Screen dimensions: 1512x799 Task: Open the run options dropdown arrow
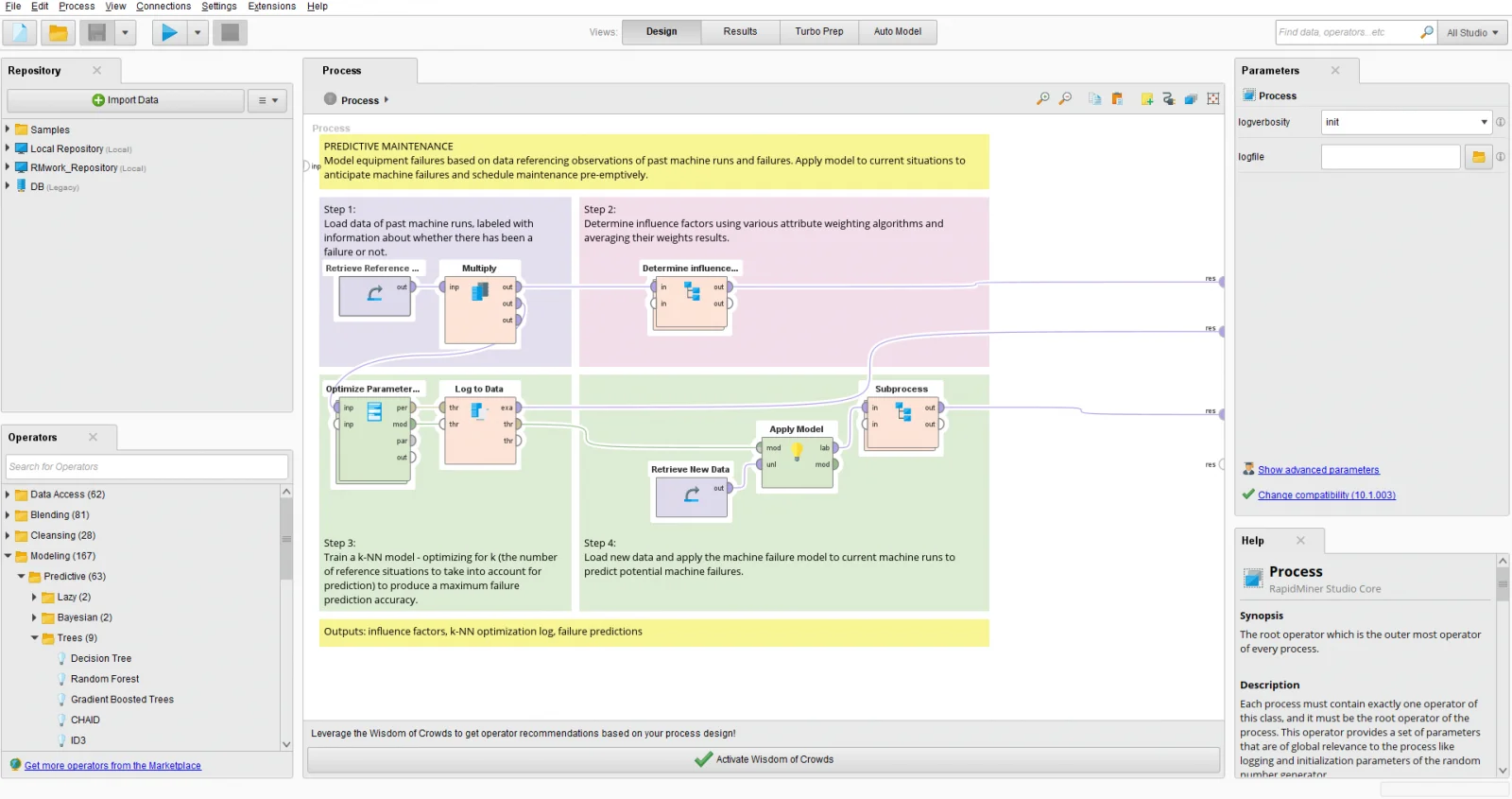tap(198, 33)
